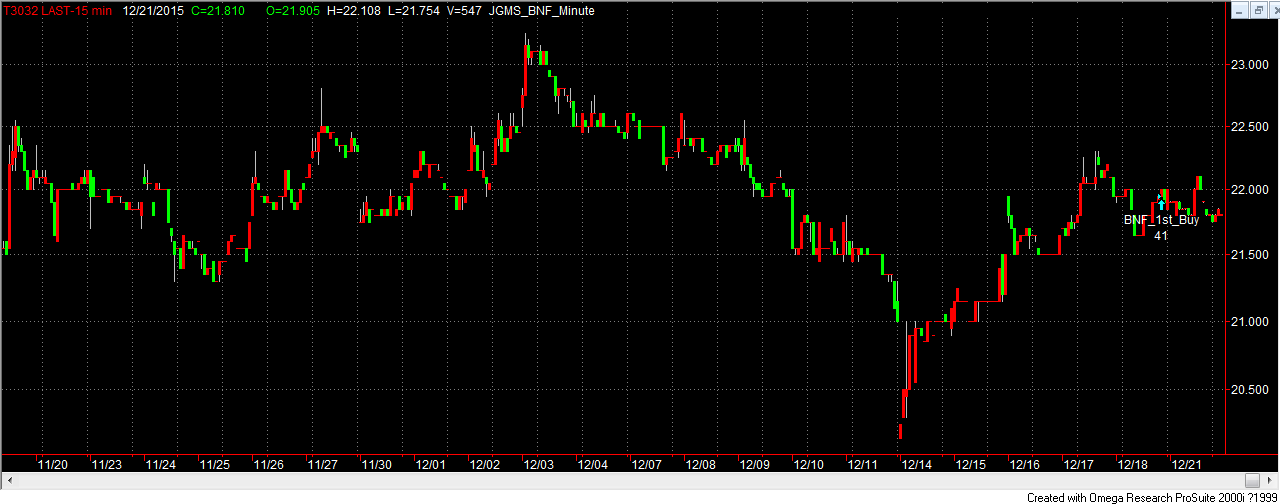1280x504 pixels.
Task: Click the date '12/21/2015' in the header
Action: (153, 9)
